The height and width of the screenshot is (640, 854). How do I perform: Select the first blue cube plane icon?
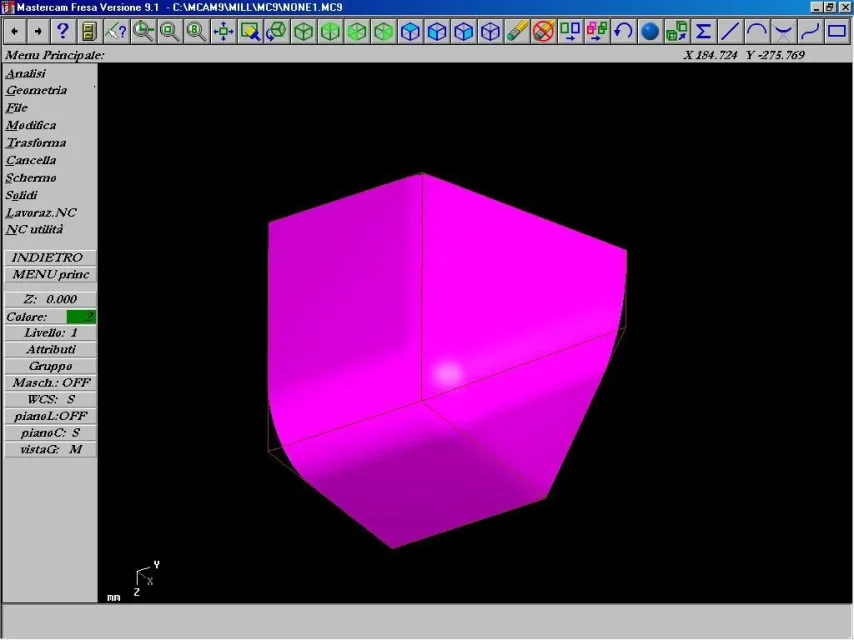coord(410,31)
